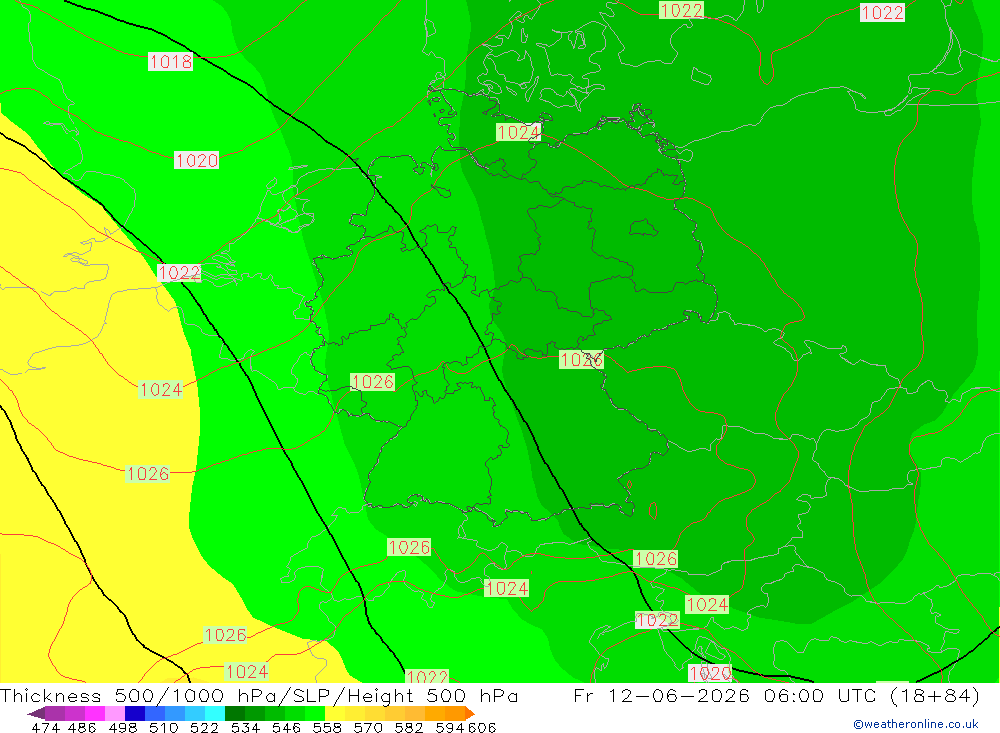This screenshot has height=733, width=1000.
Task: Click the legend value 522
Action: pos(204,727)
